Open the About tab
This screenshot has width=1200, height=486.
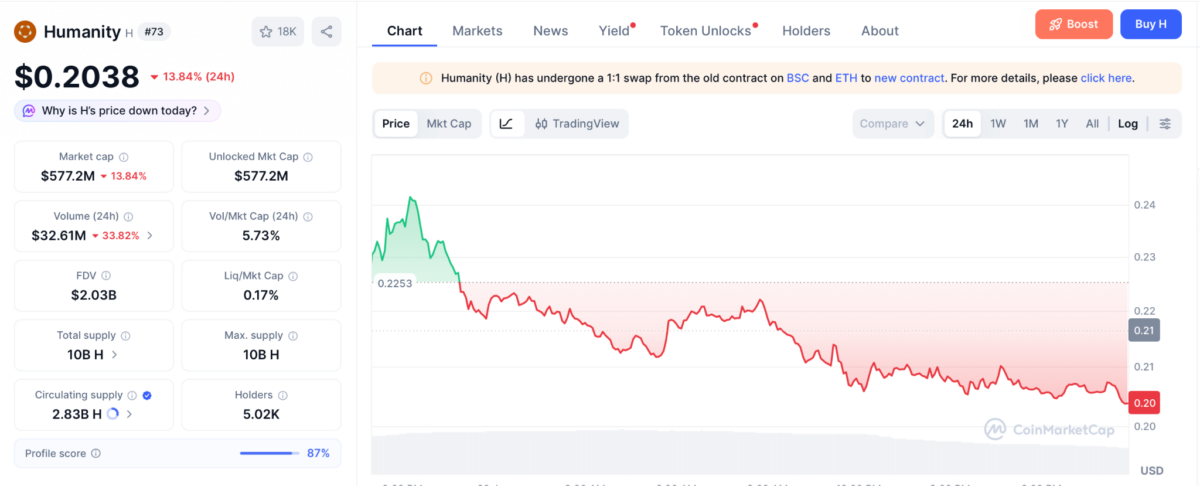[880, 31]
